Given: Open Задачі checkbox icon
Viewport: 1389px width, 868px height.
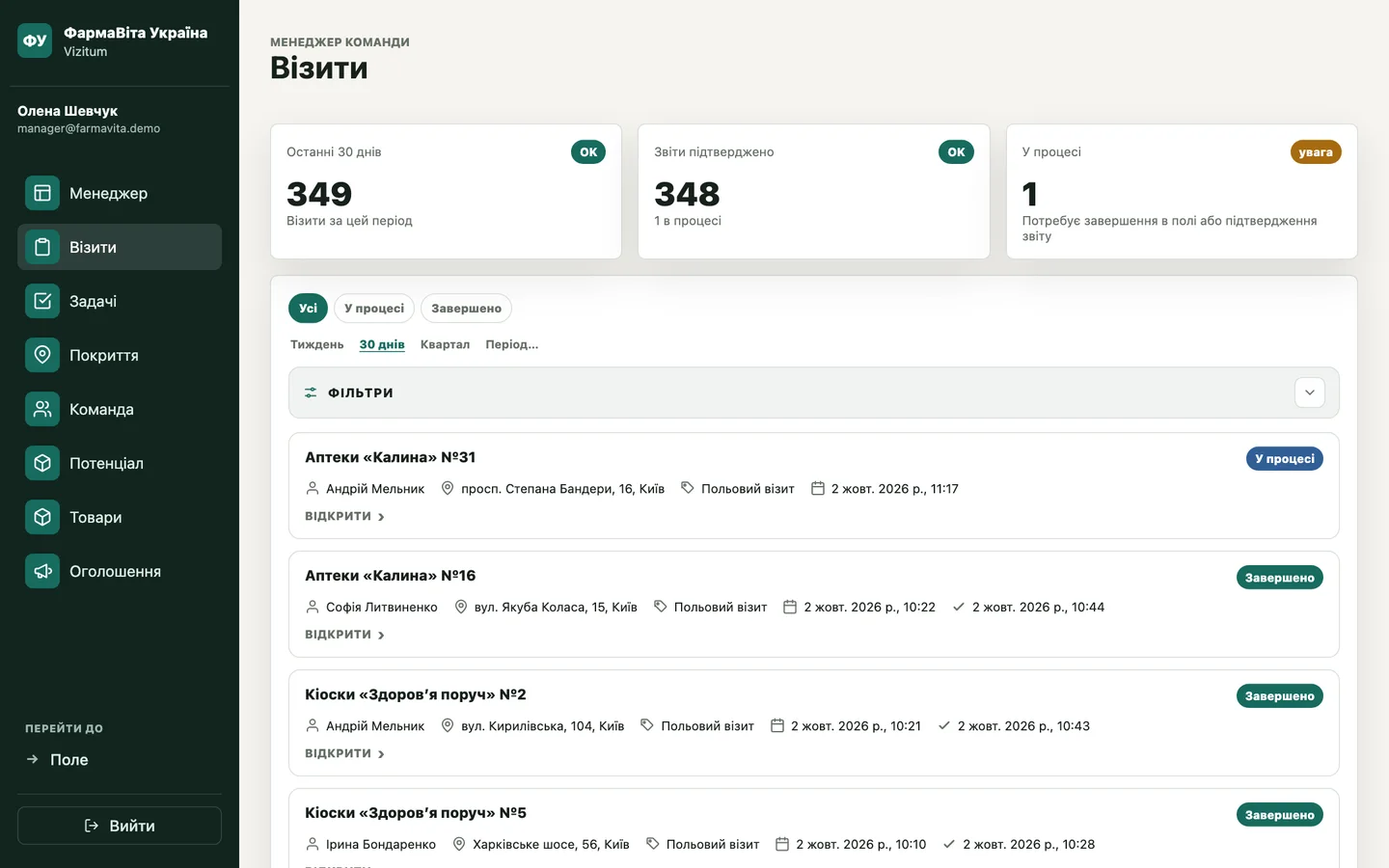Looking at the screenshot, I should click(x=42, y=301).
